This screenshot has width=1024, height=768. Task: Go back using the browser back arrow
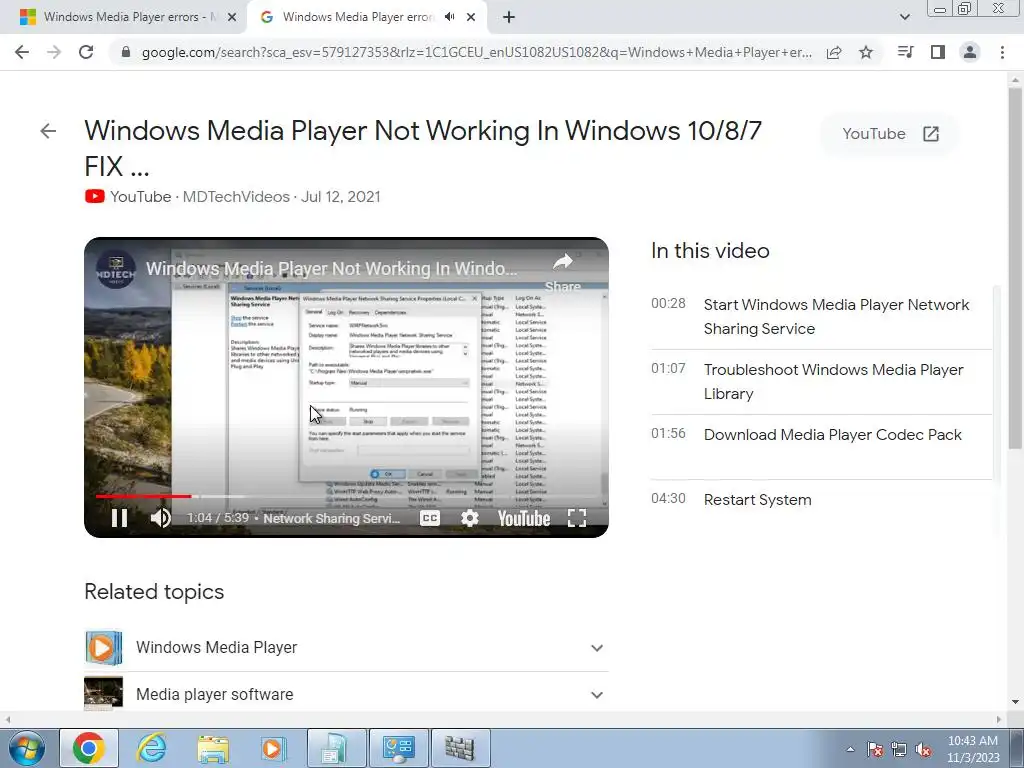[x=22, y=52]
